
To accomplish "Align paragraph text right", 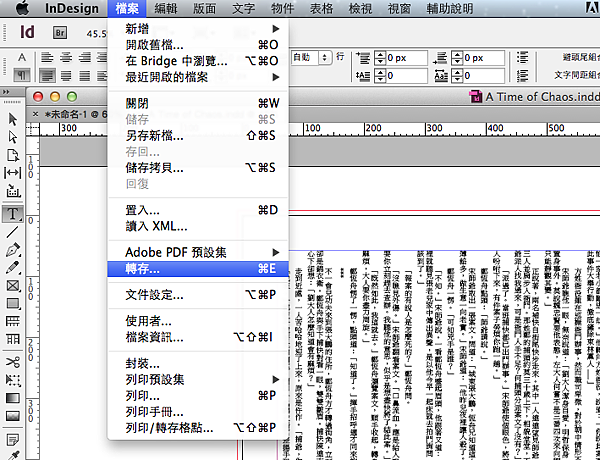I will click(x=85, y=57).
